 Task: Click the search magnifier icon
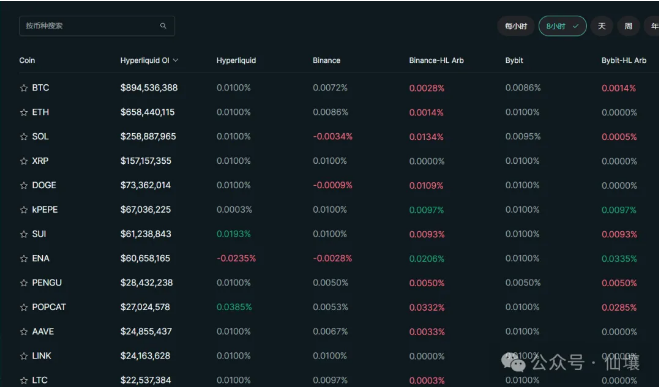click(x=163, y=26)
